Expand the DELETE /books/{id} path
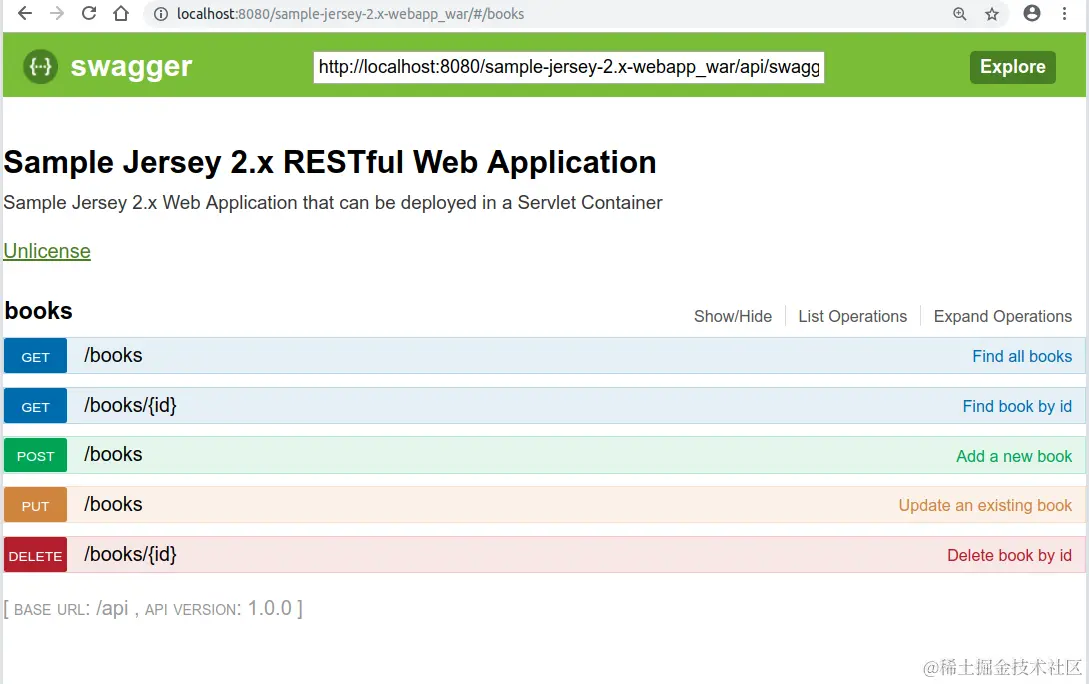This screenshot has width=1089, height=684. click(131, 555)
